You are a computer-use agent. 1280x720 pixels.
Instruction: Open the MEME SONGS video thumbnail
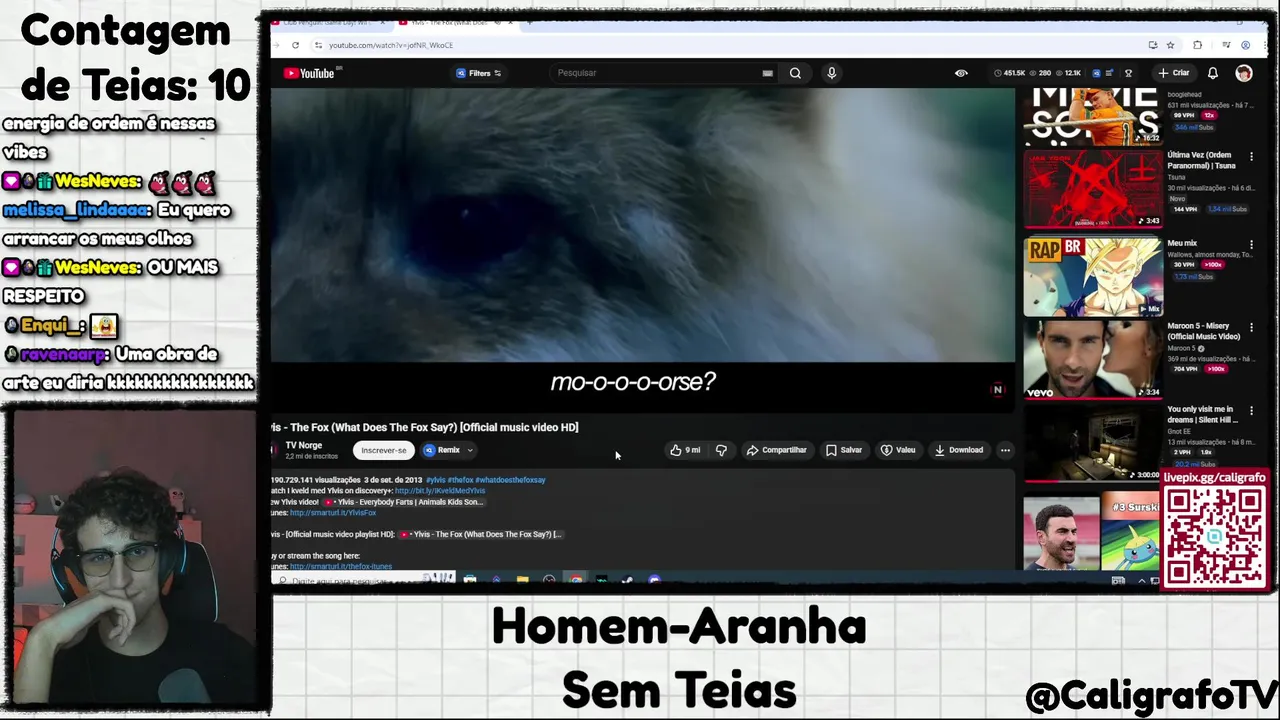coord(1093,116)
